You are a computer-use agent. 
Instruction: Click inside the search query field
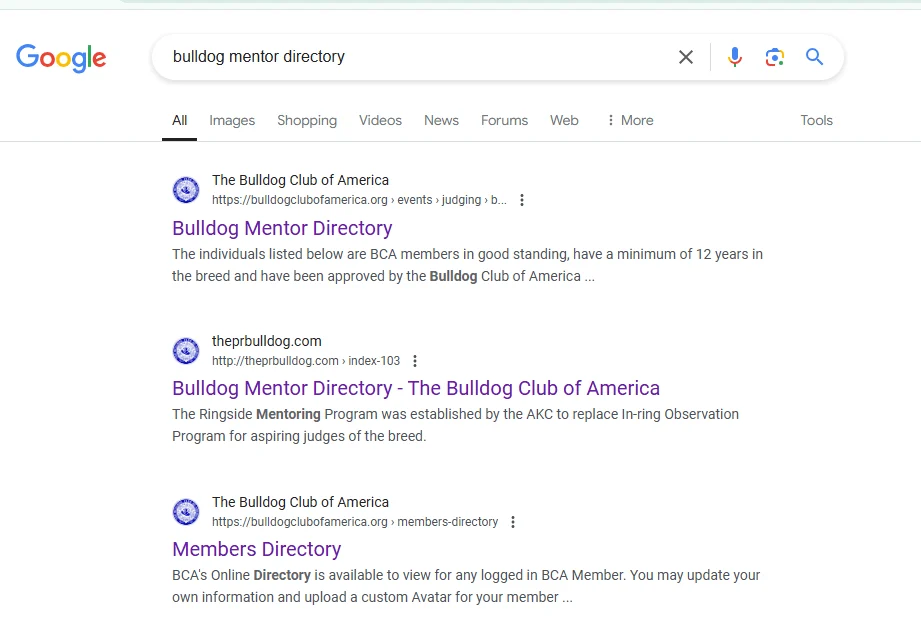click(400, 57)
